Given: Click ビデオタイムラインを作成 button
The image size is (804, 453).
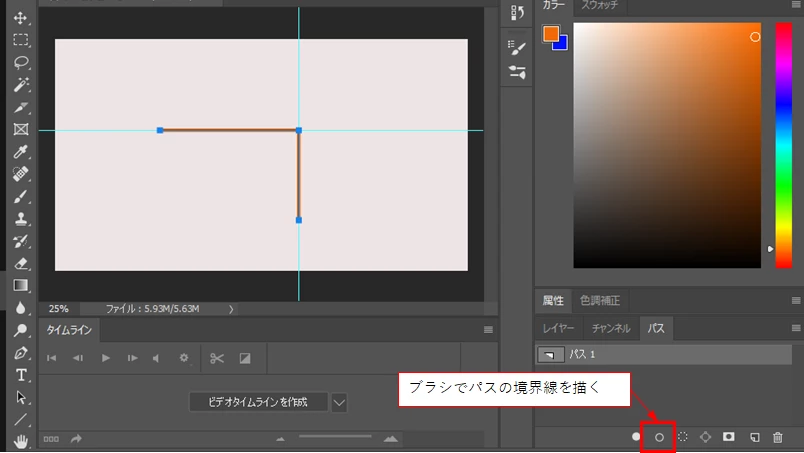Looking at the screenshot, I should (258, 402).
